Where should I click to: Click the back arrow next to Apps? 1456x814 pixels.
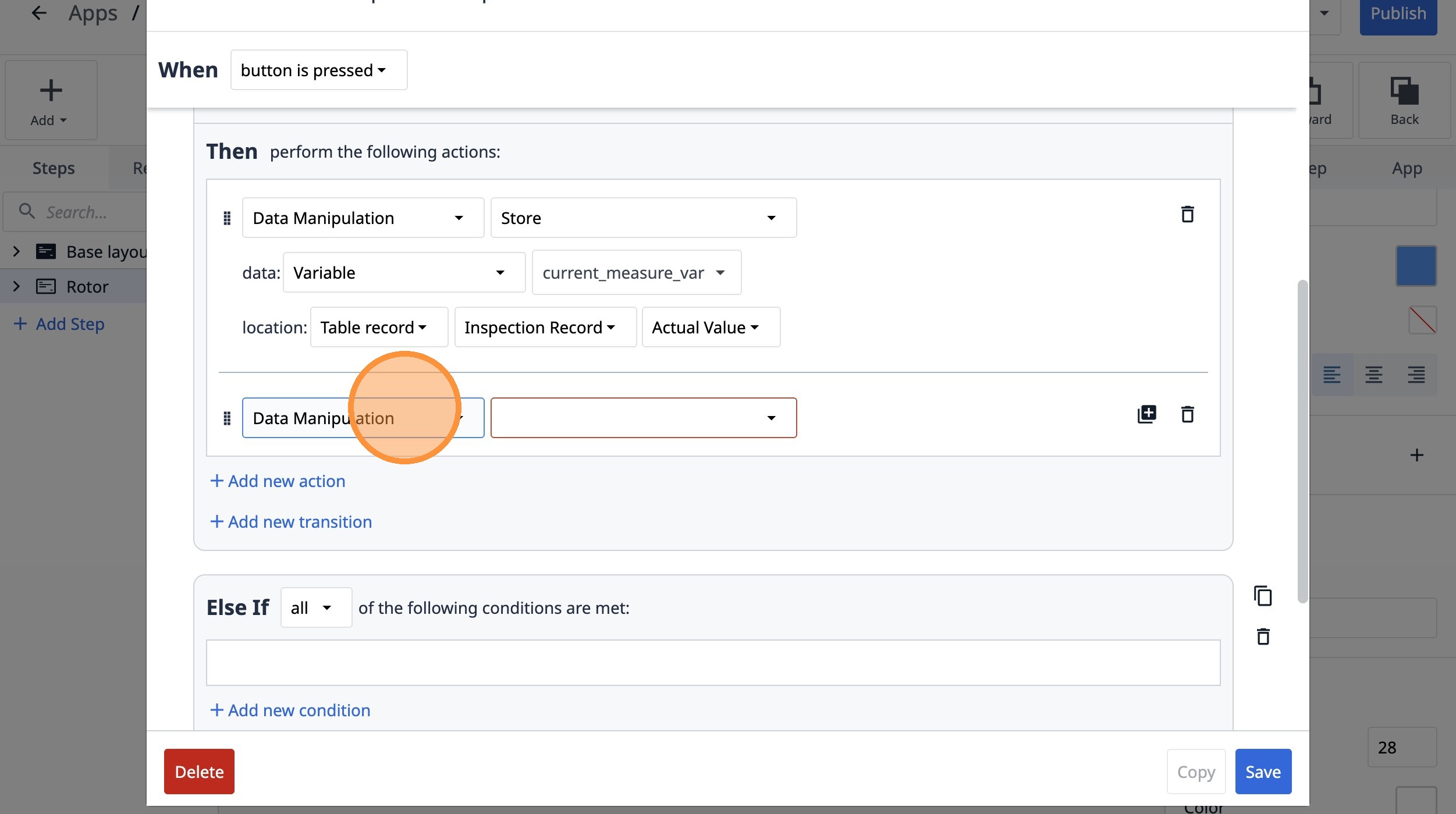38,13
